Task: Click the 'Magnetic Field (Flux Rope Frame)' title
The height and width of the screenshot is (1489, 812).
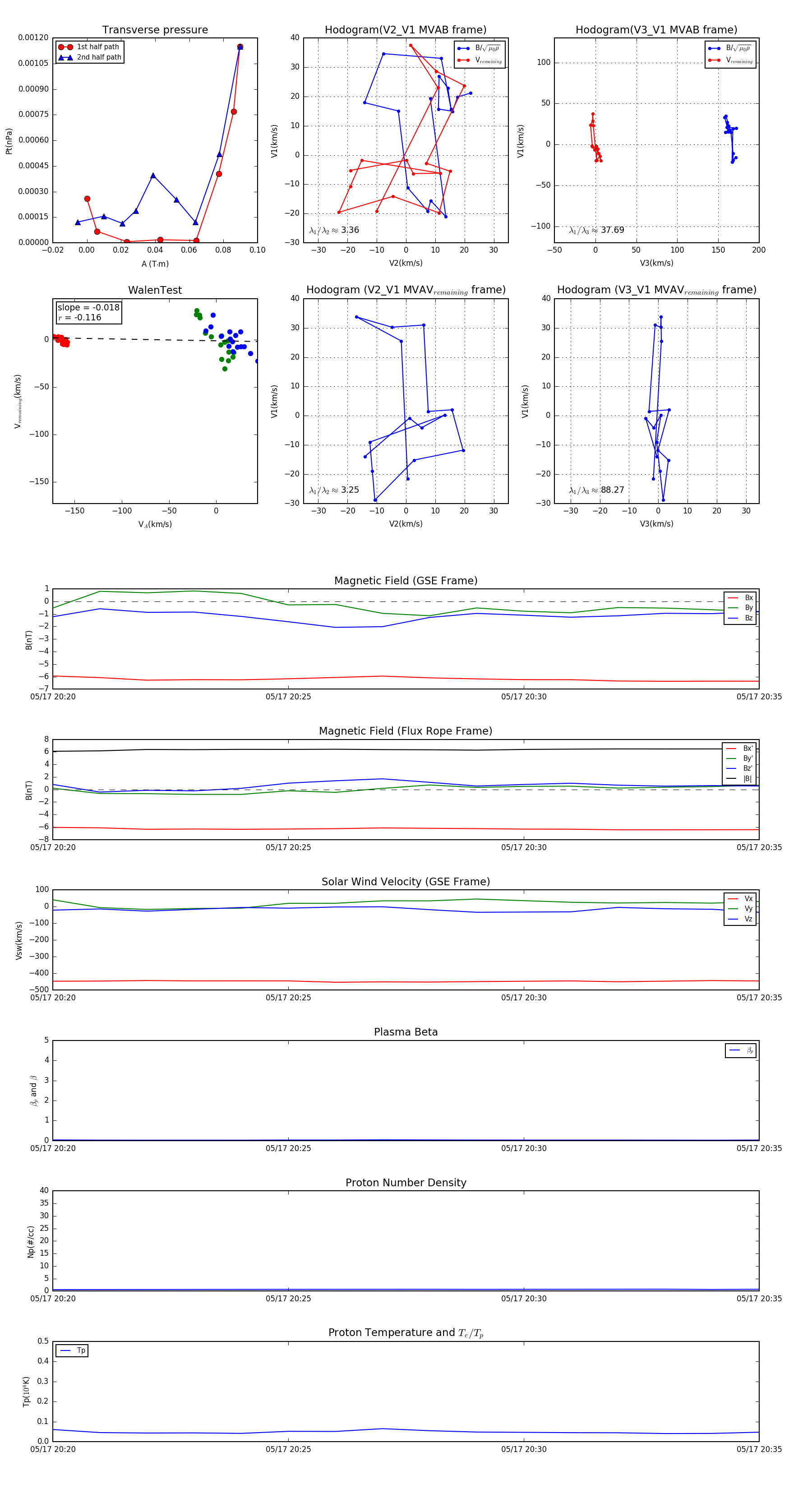Action: (x=406, y=731)
